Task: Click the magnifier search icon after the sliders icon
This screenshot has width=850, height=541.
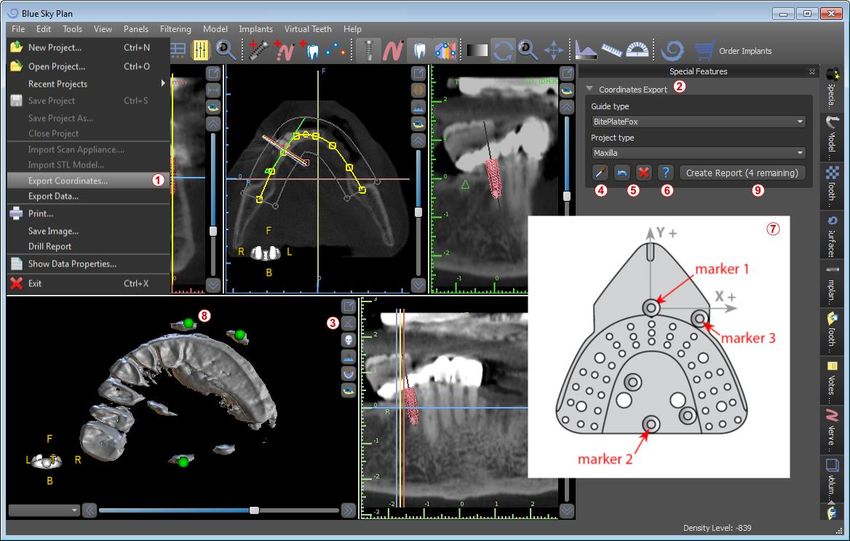Action: [225, 50]
